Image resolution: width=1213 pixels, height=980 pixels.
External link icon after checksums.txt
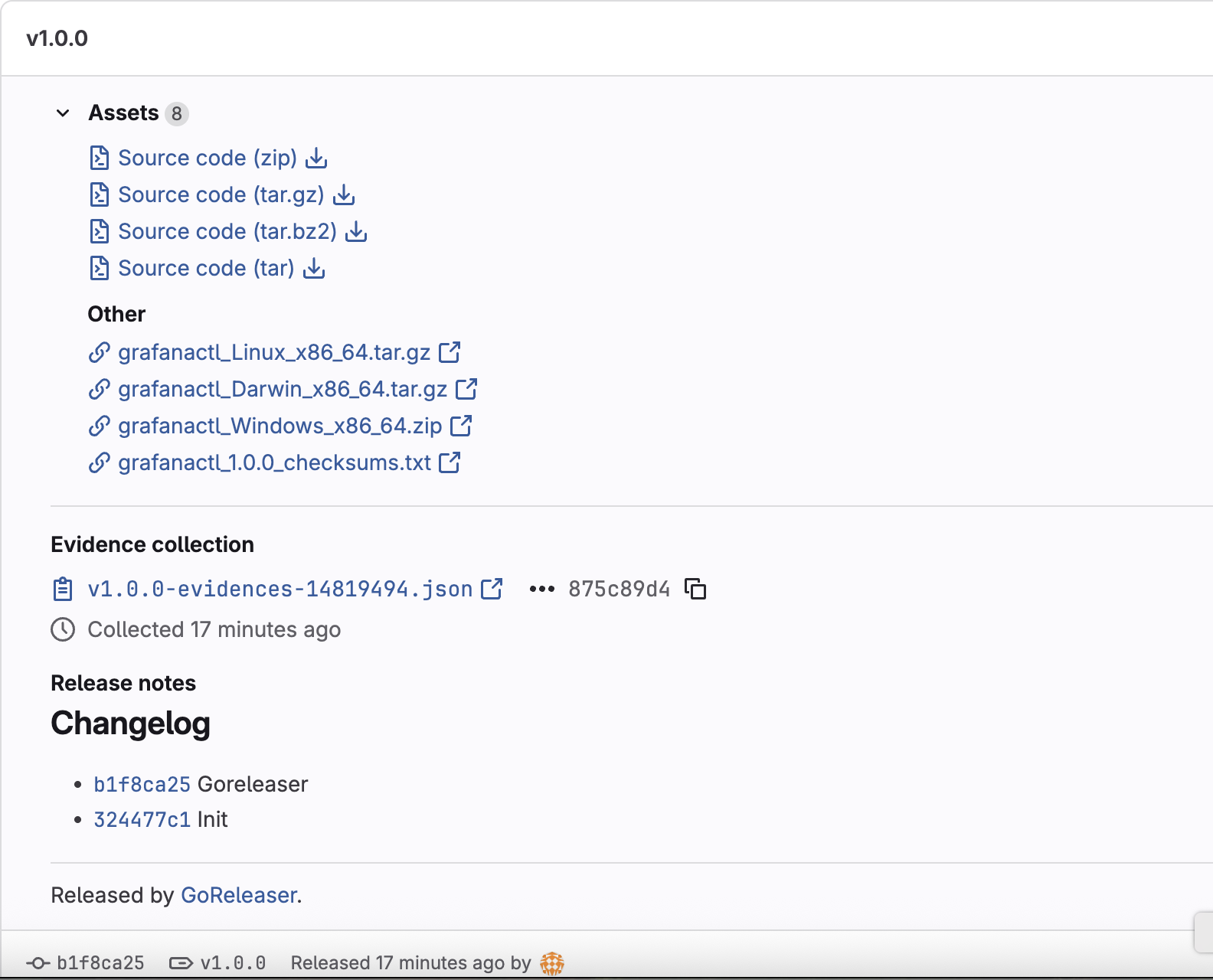(x=450, y=462)
